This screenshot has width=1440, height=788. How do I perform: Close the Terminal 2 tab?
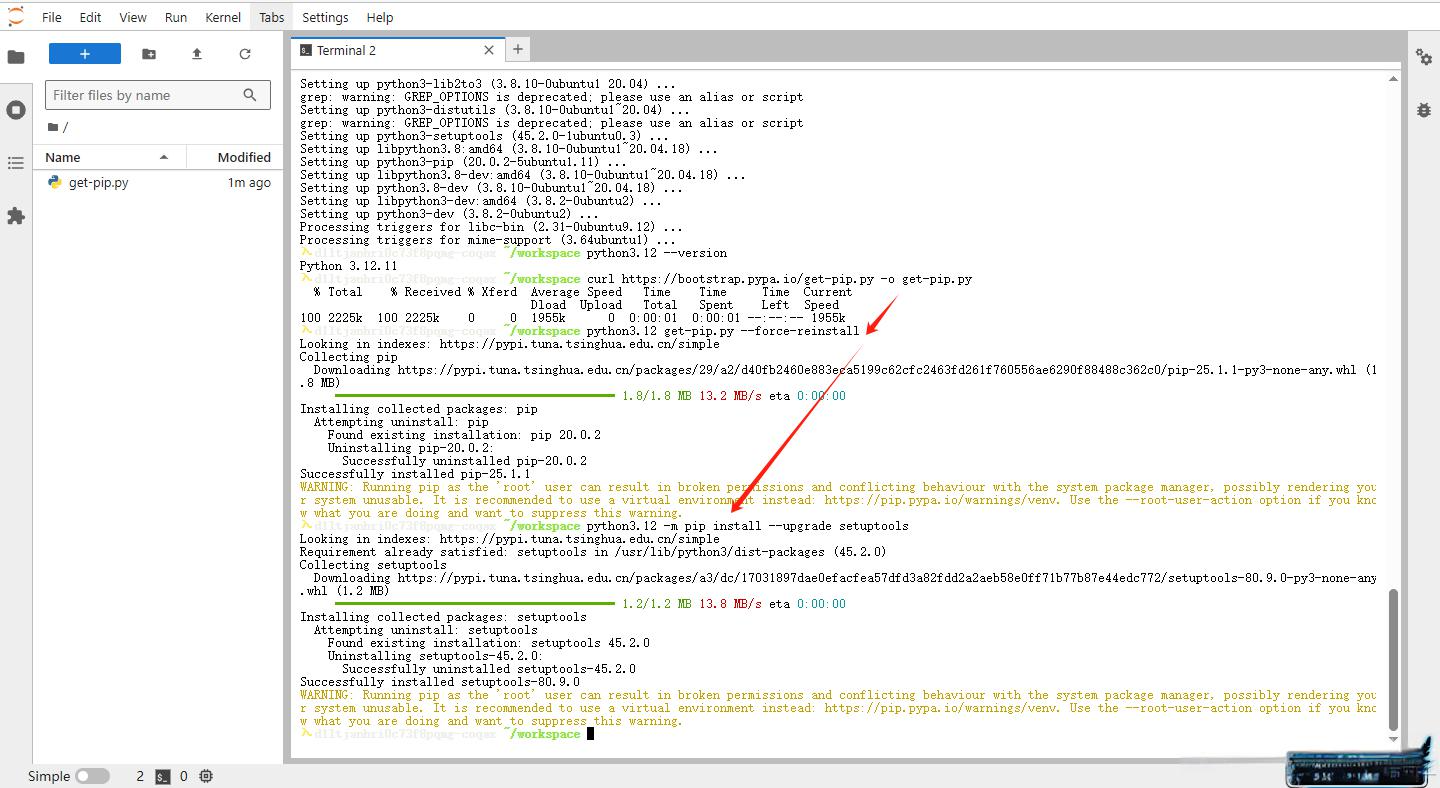(x=489, y=50)
